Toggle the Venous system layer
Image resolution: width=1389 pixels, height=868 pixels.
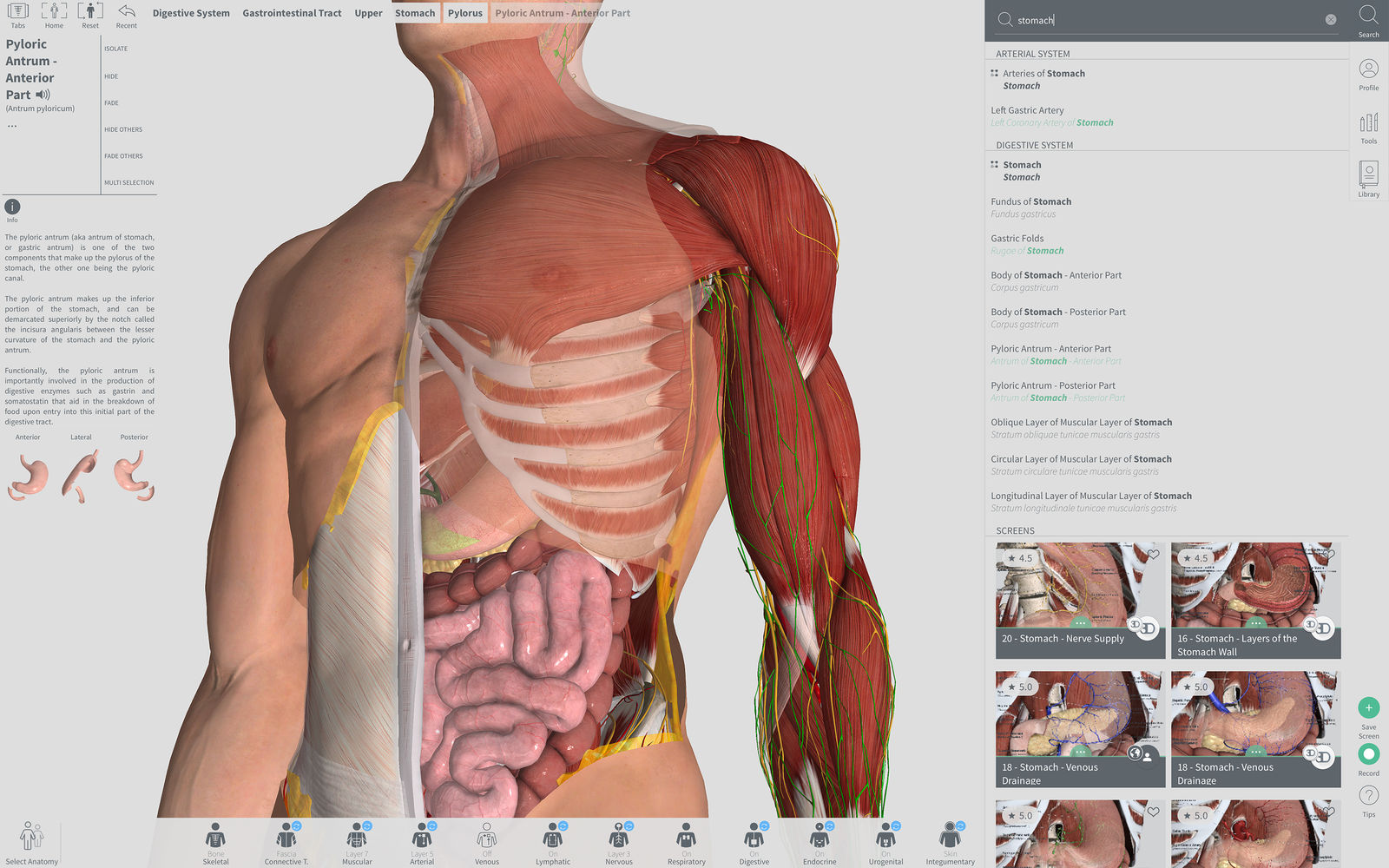pos(486,840)
